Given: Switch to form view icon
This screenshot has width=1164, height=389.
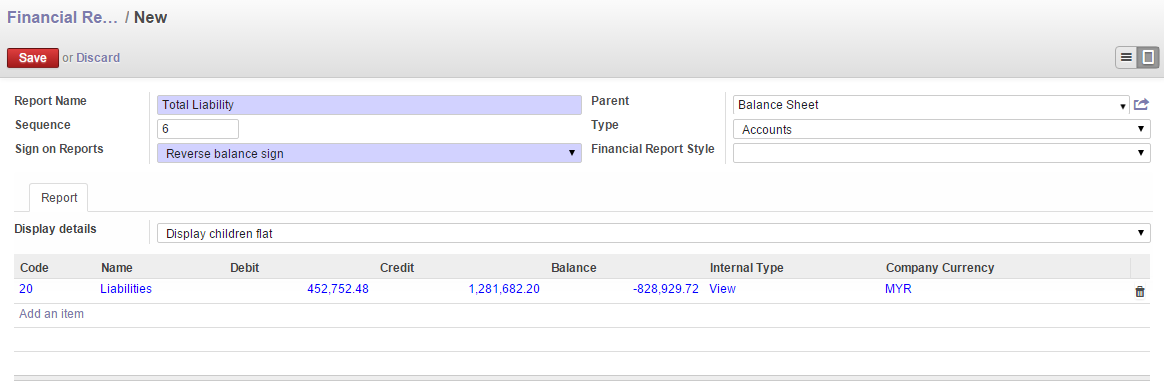Looking at the screenshot, I should click(x=1148, y=57).
